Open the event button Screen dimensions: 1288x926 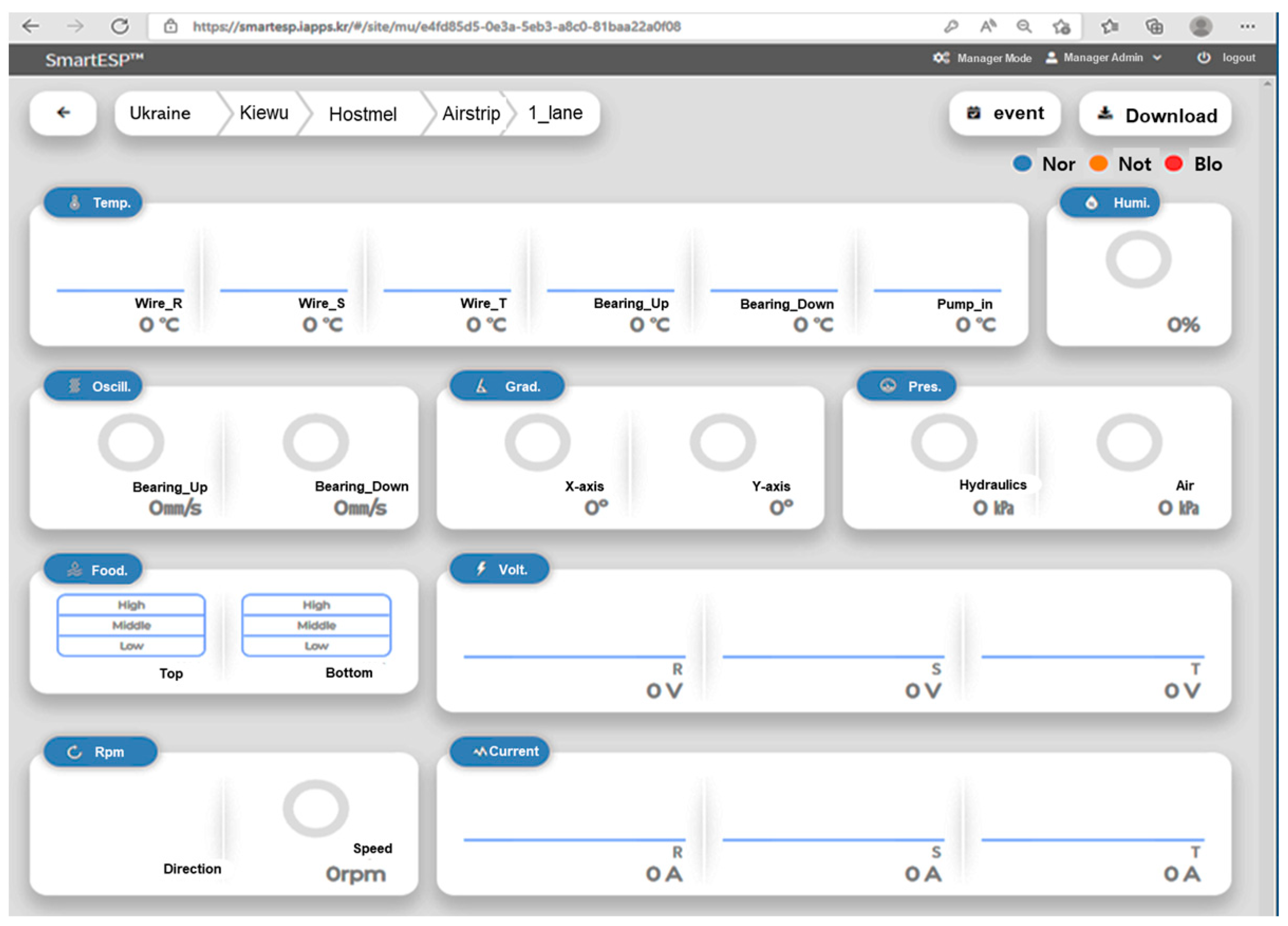point(1004,114)
